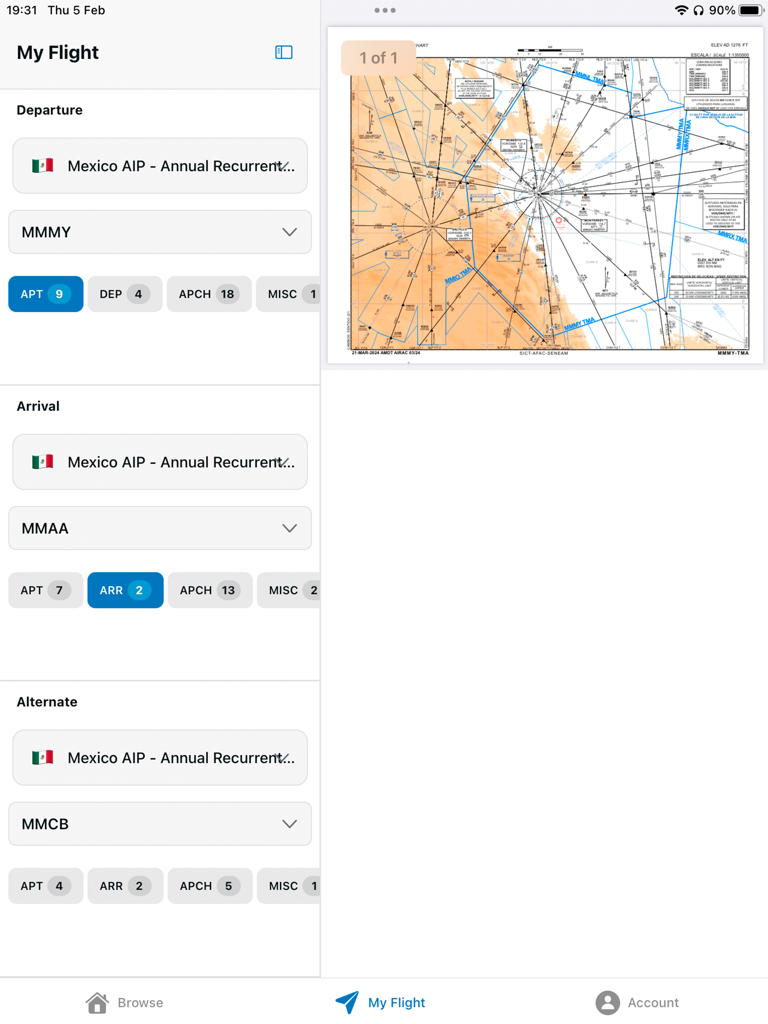This screenshot has height=1024, width=768.
Task: Tap the Thu 5 Feb date
Action: tap(76, 10)
